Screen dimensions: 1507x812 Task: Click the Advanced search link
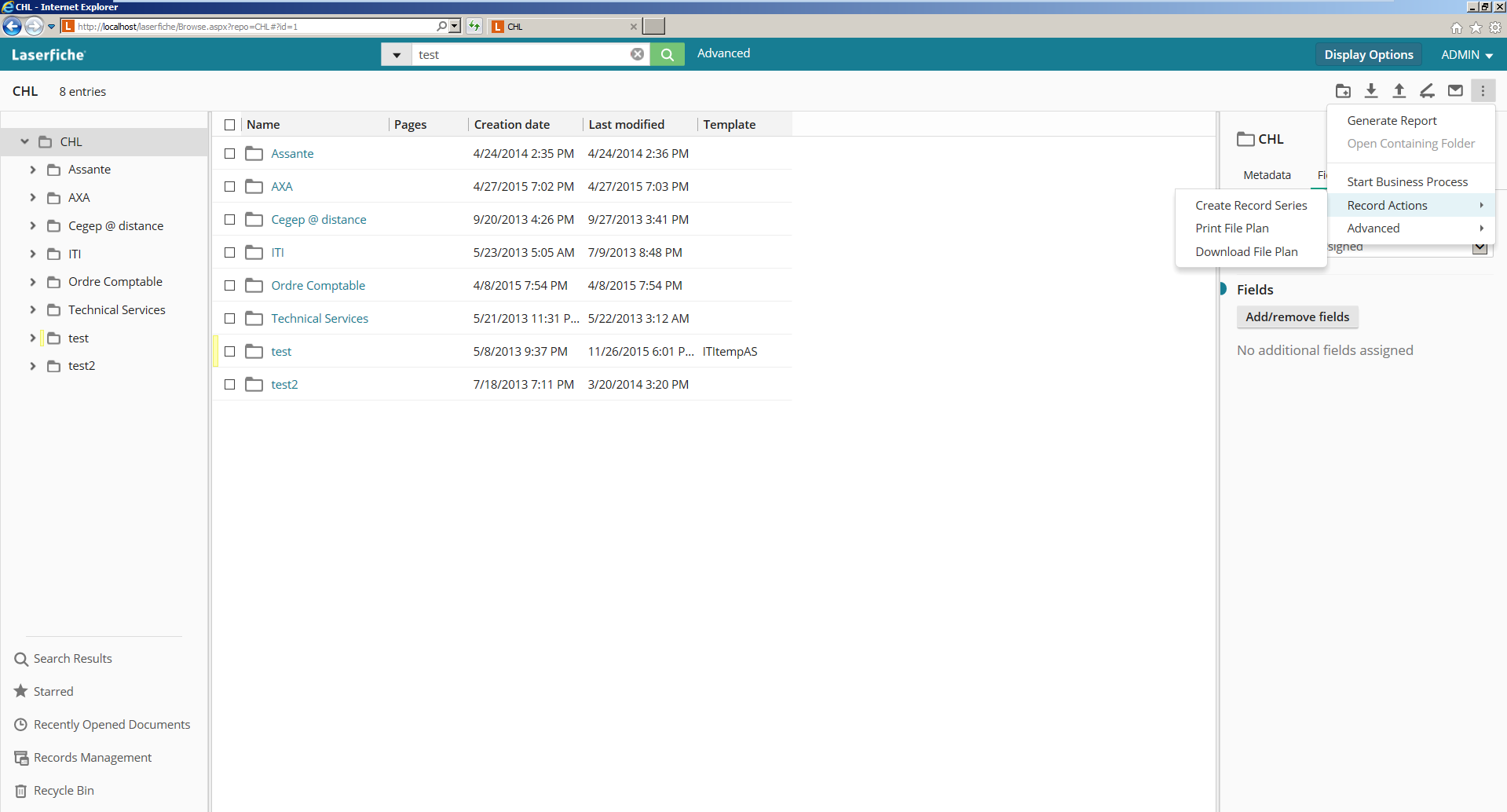click(x=723, y=53)
